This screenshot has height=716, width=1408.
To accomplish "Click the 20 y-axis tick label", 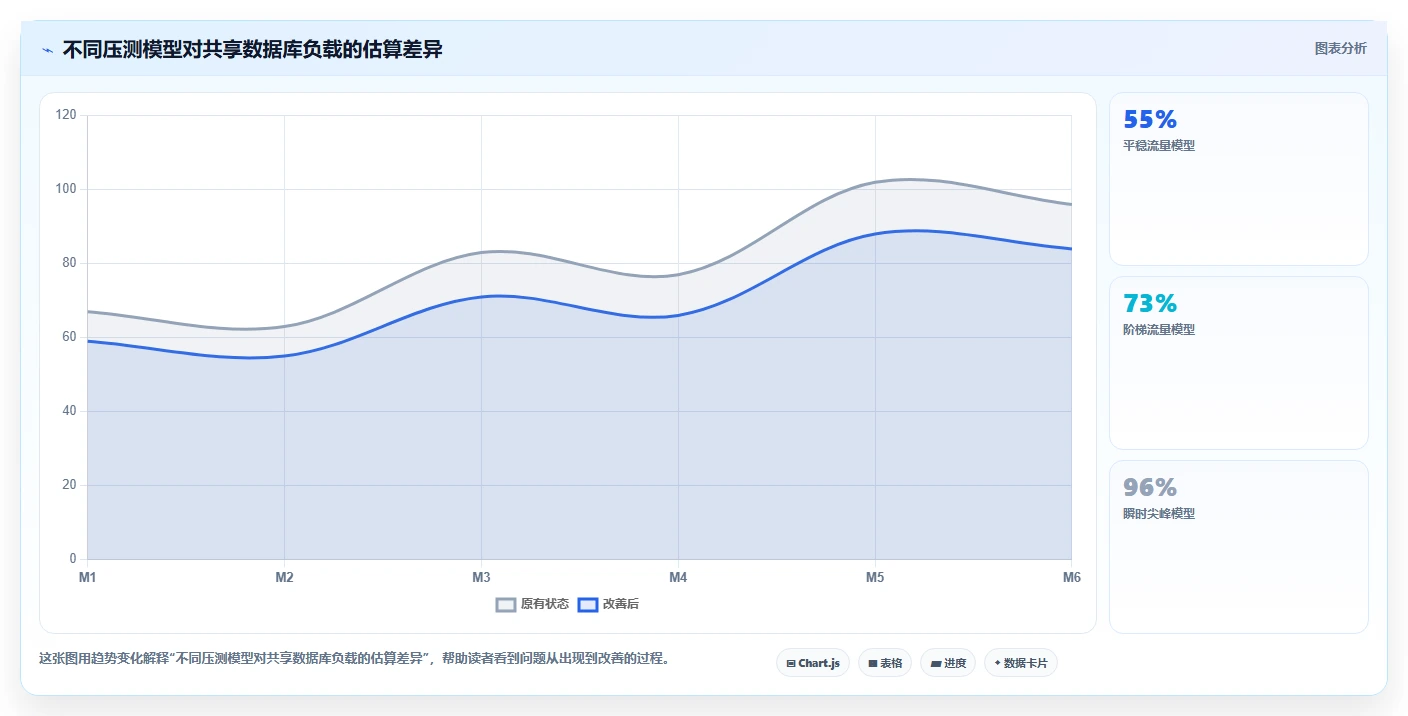I will [x=69, y=485].
